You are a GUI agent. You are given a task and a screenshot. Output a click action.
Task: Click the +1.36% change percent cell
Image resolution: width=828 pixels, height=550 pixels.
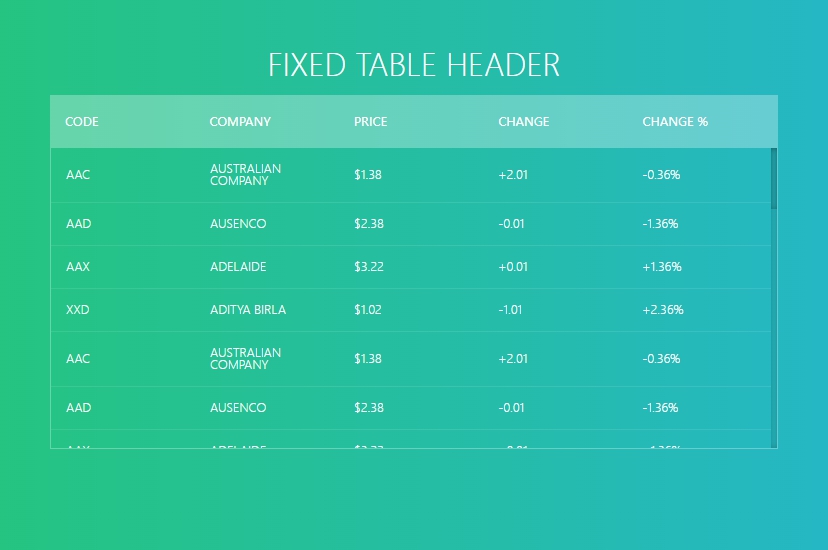tap(662, 267)
